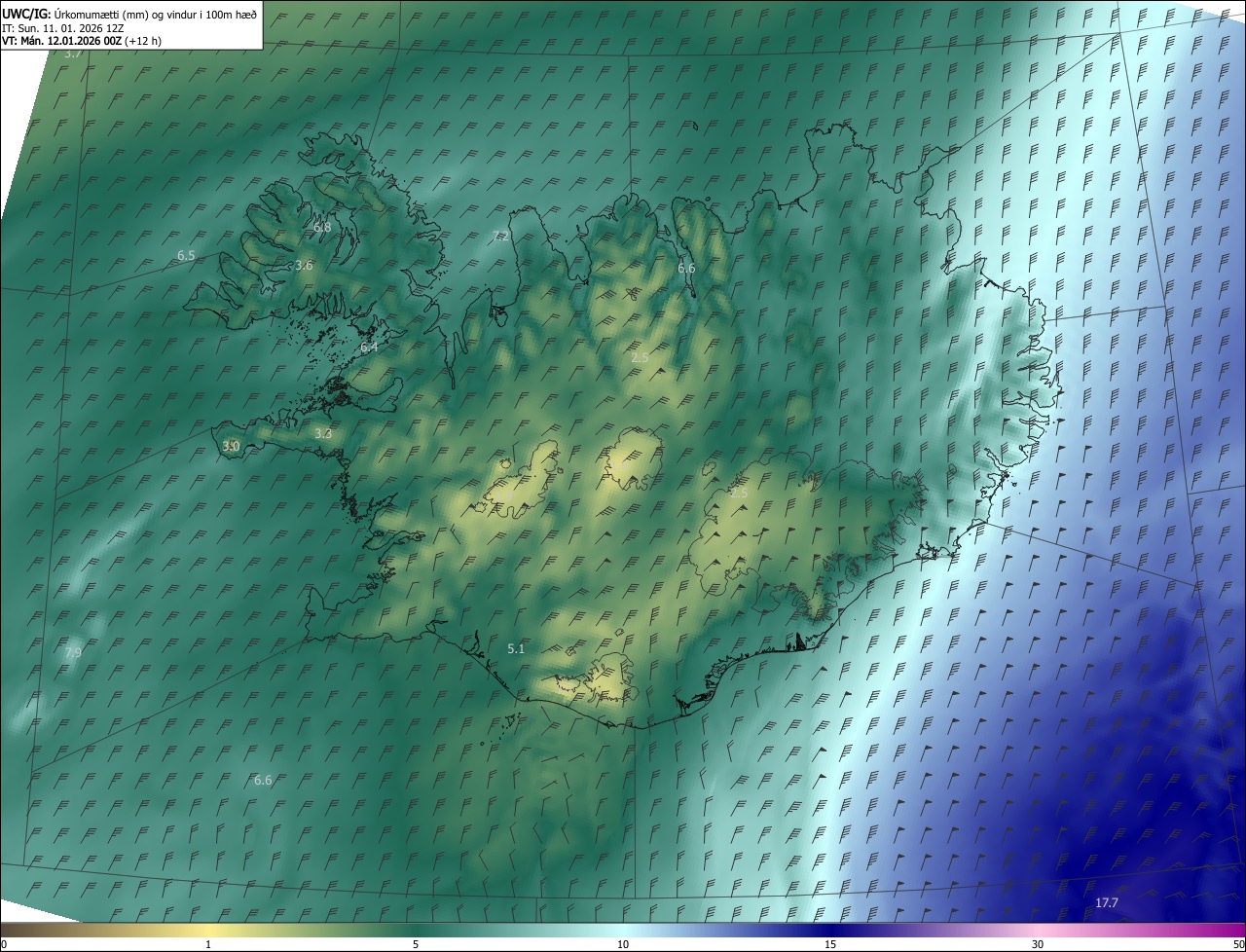Click the '(+12 h)' forecast offset text
Viewport: 1246px width, 952px height.
point(143,41)
